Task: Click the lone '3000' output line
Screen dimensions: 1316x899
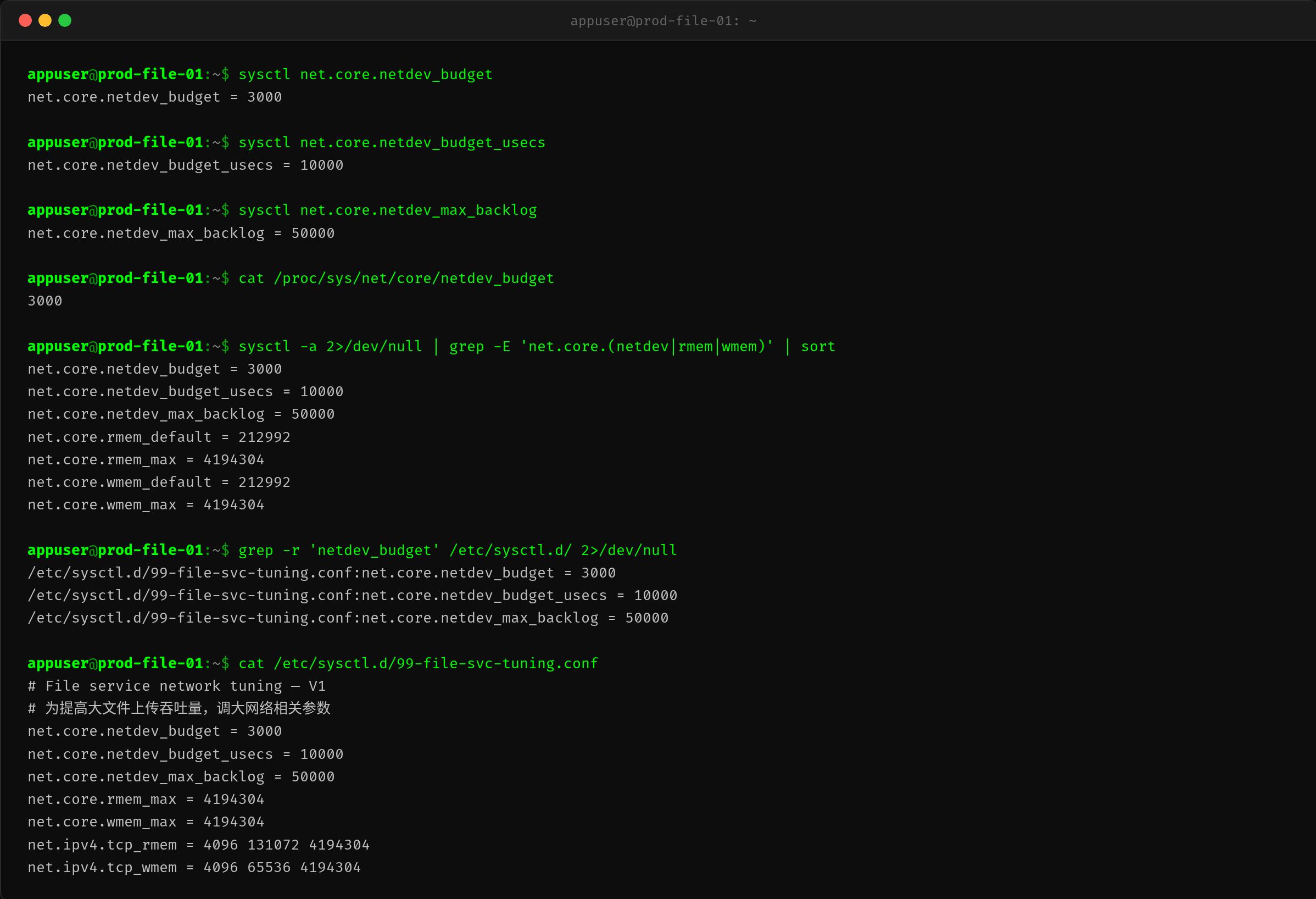Action: tap(45, 301)
